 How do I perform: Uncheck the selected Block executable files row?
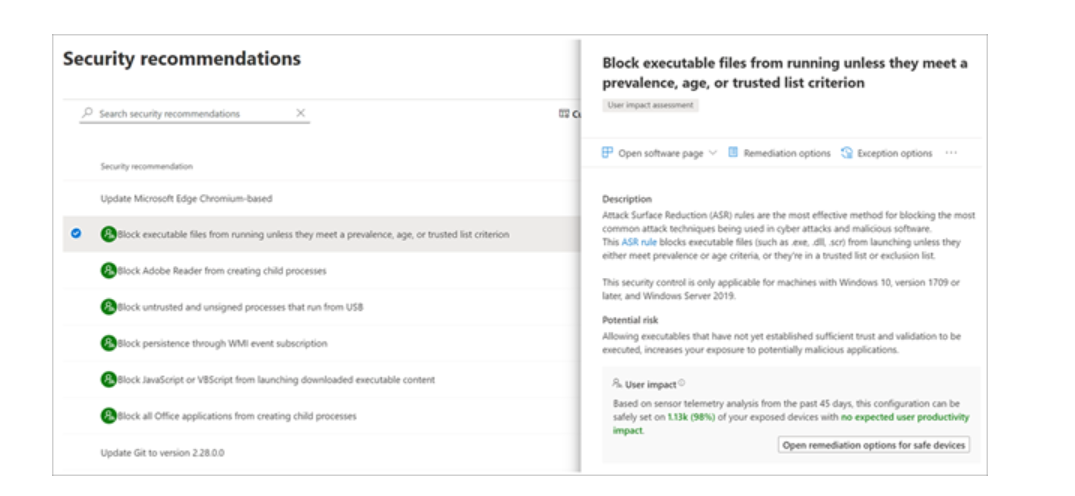[76, 234]
